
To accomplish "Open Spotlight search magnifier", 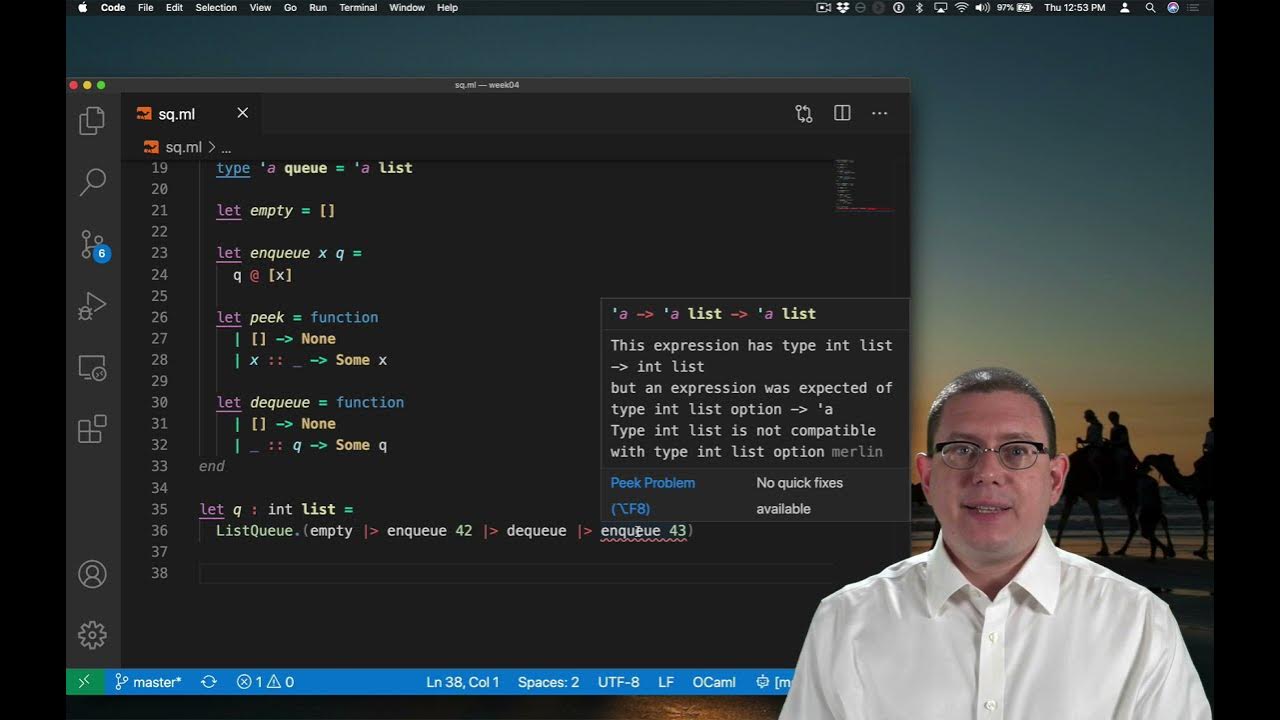I will (1150, 7).
